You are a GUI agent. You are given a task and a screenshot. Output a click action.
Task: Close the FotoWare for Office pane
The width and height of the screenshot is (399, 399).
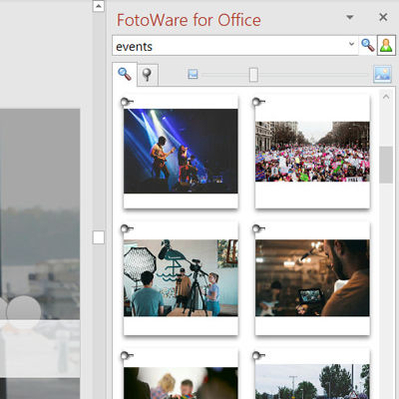pos(383,17)
